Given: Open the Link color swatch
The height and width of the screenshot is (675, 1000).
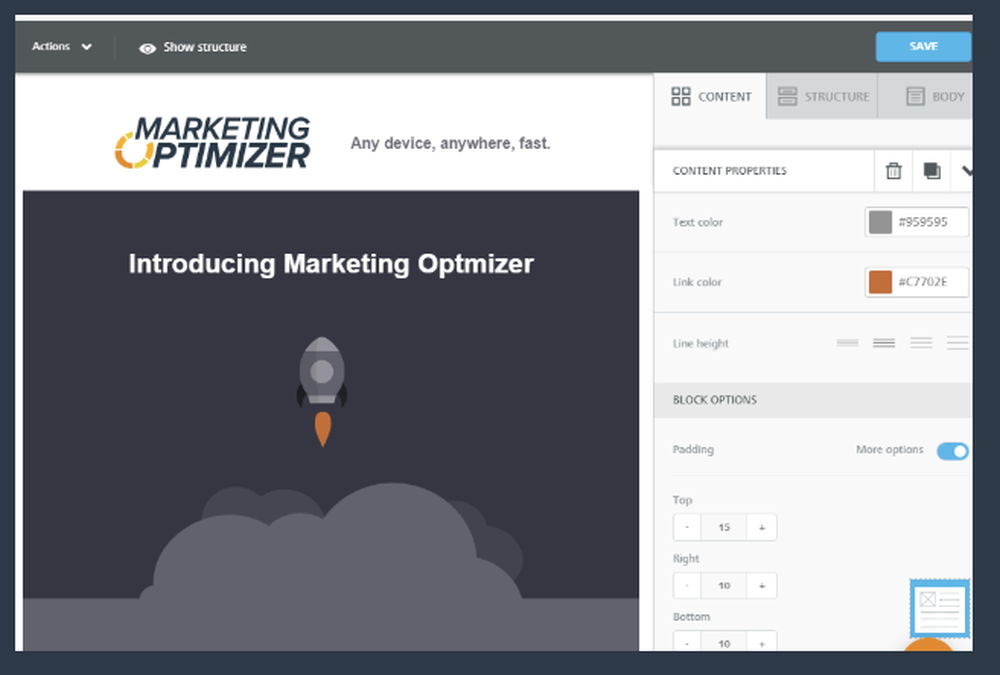Looking at the screenshot, I should [880, 282].
